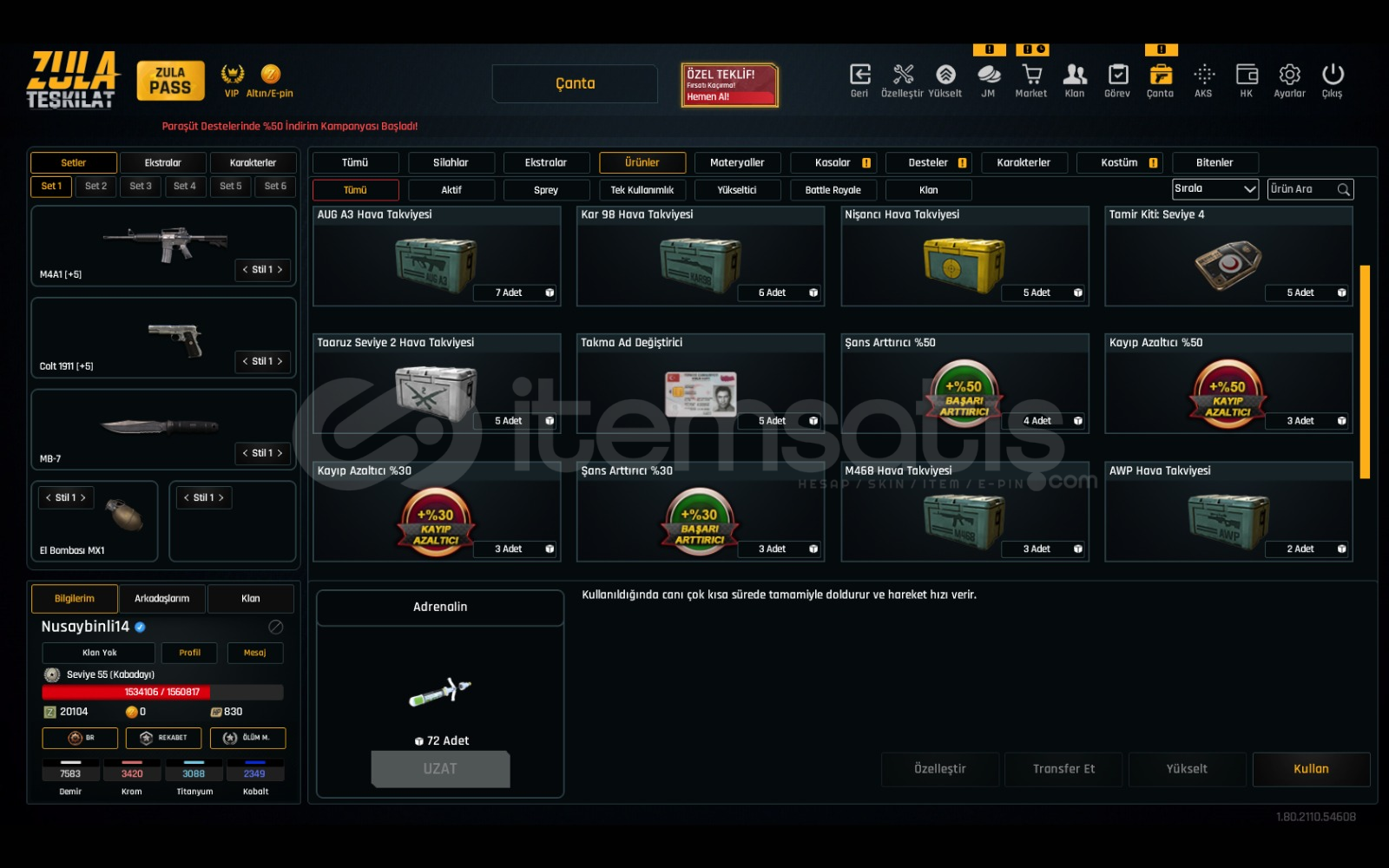The image size is (1389, 868).
Task: Click the Kullan button
Action: coord(1311,769)
